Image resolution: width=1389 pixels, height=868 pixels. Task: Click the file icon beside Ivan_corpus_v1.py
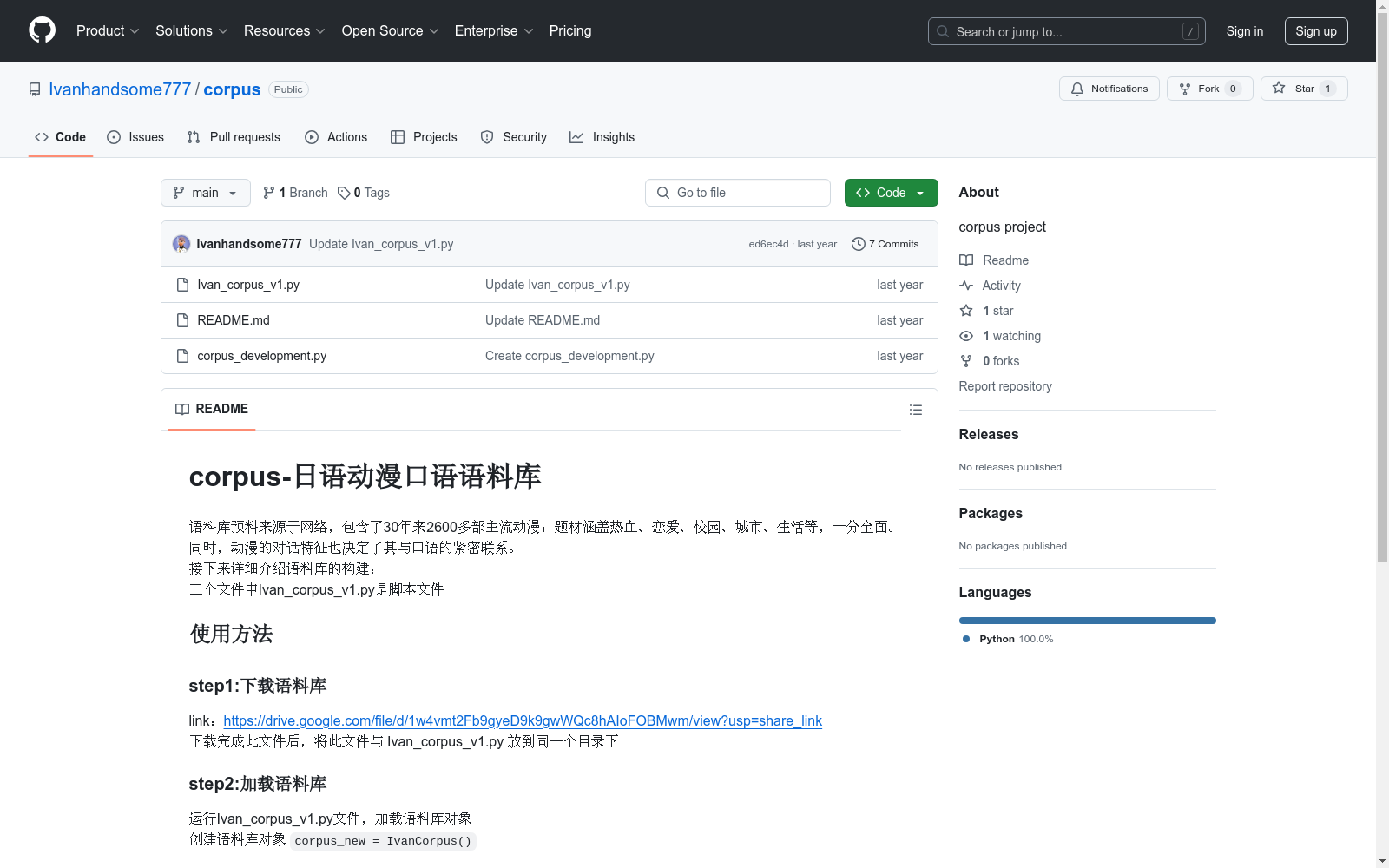182,285
